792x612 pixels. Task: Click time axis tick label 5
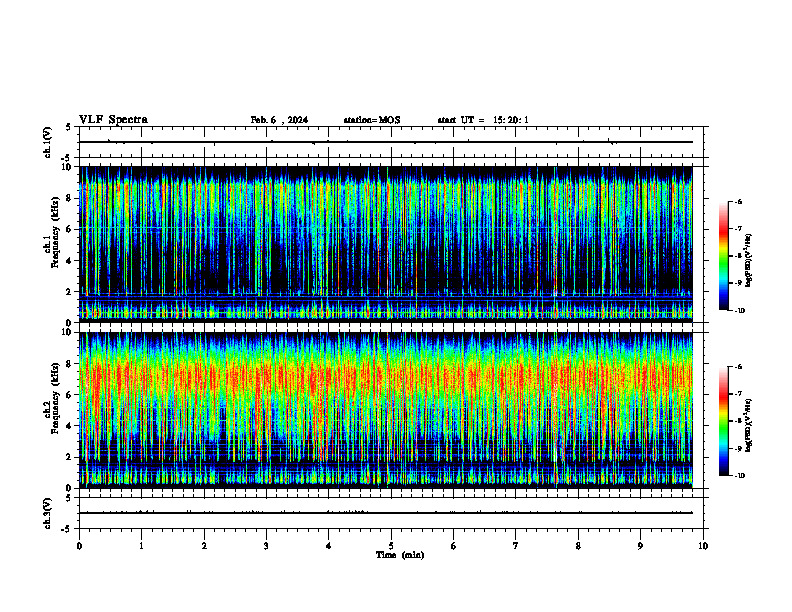tap(391, 546)
